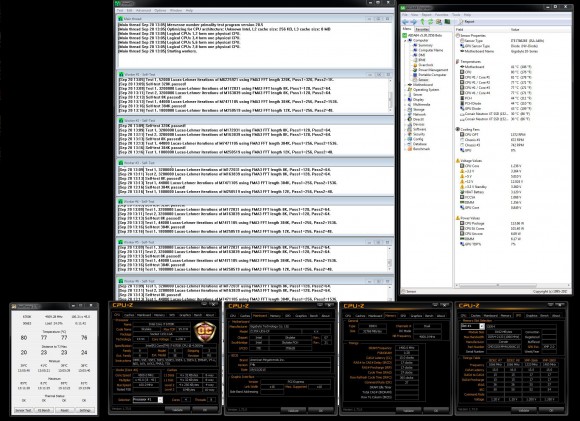Switch to the Menu tab in AIDA64

pos(407,29)
